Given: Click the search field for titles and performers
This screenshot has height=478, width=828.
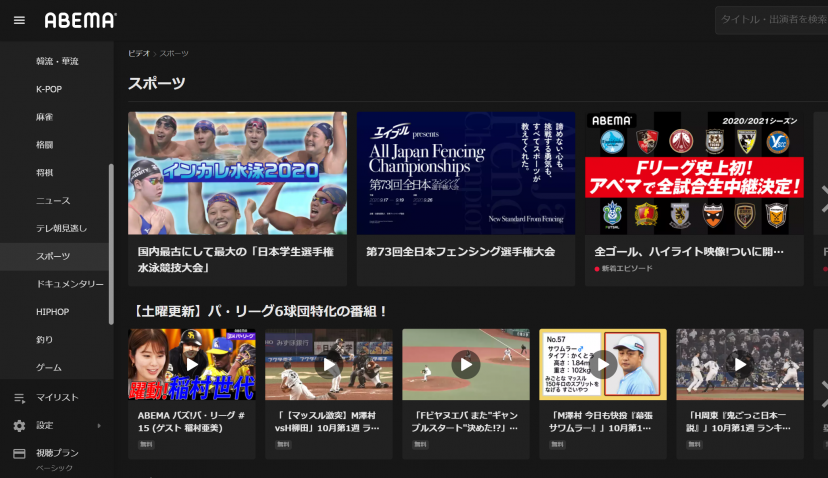Looking at the screenshot, I should (x=771, y=20).
